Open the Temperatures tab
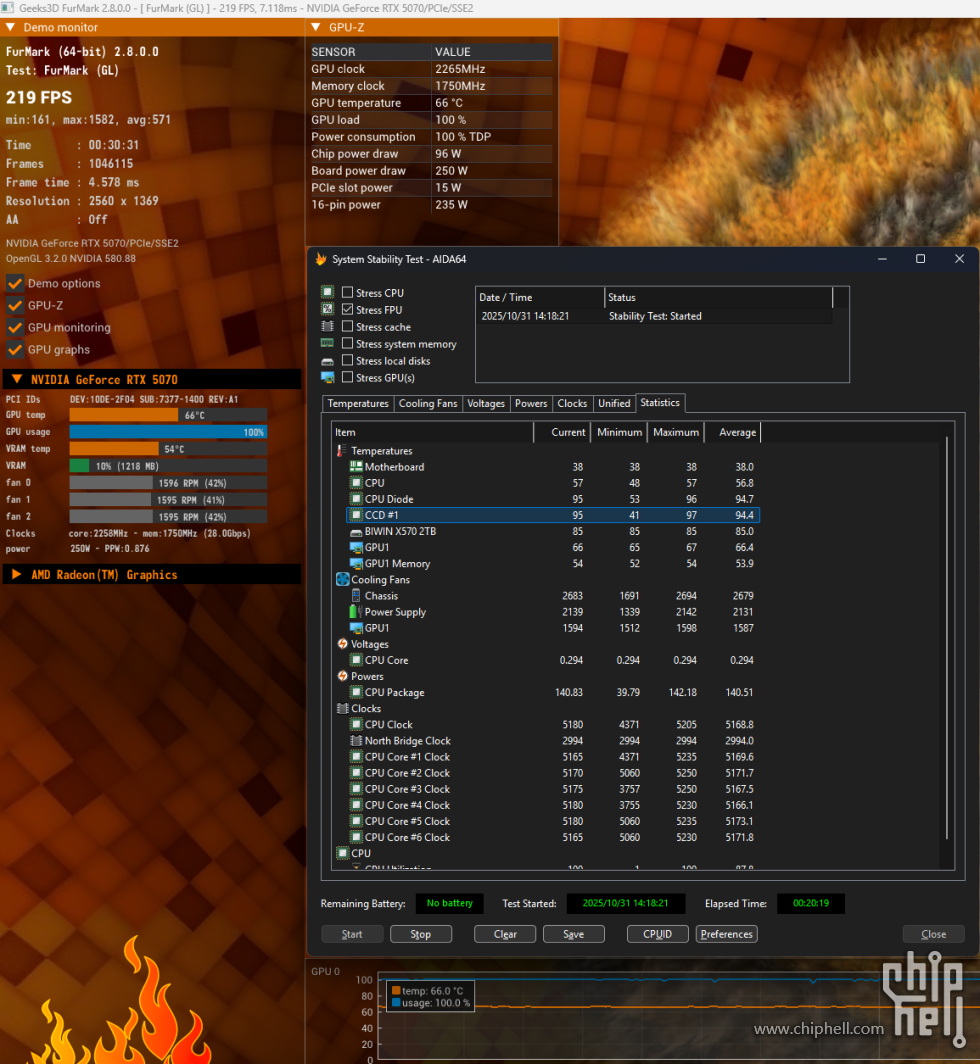Screen dimensions: 980x1064 (x=358, y=403)
